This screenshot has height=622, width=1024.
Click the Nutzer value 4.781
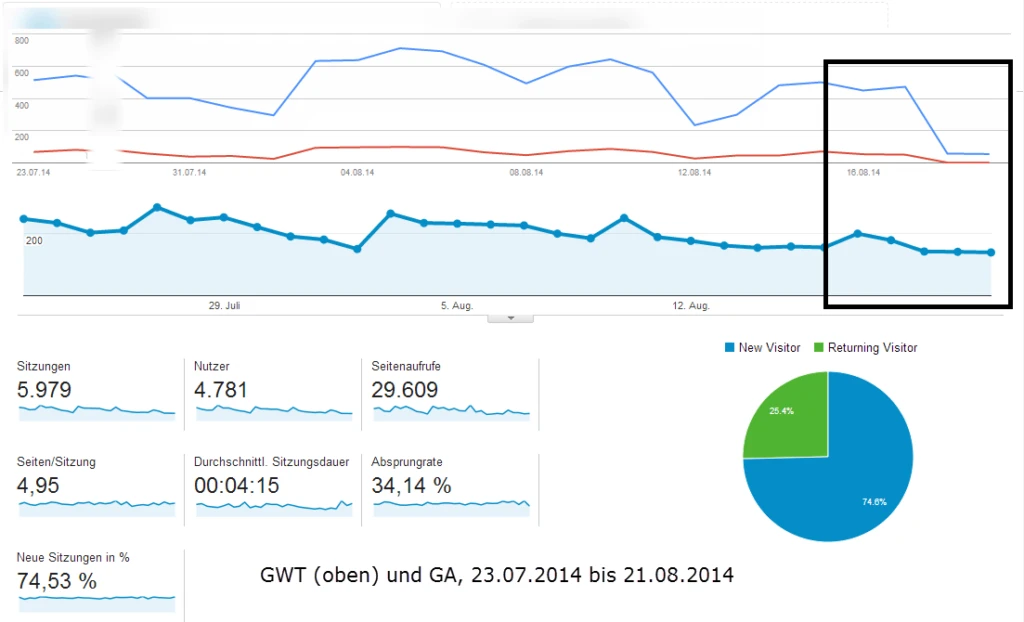[x=221, y=390]
